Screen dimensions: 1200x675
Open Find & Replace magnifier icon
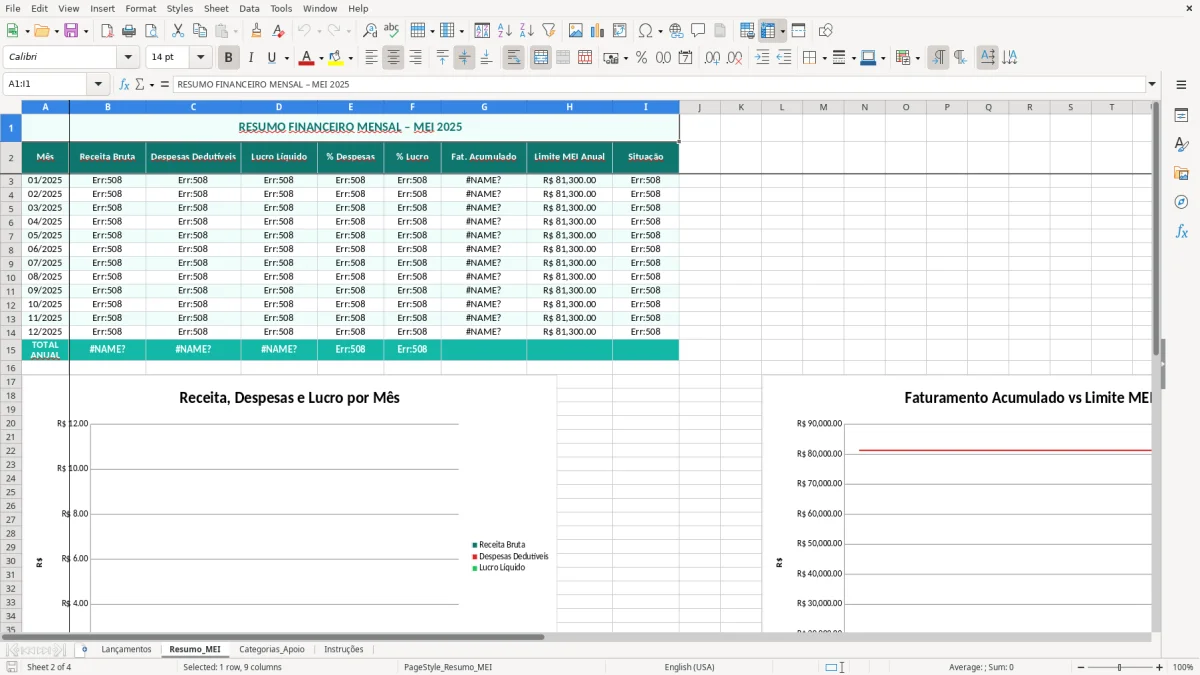(x=370, y=31)
